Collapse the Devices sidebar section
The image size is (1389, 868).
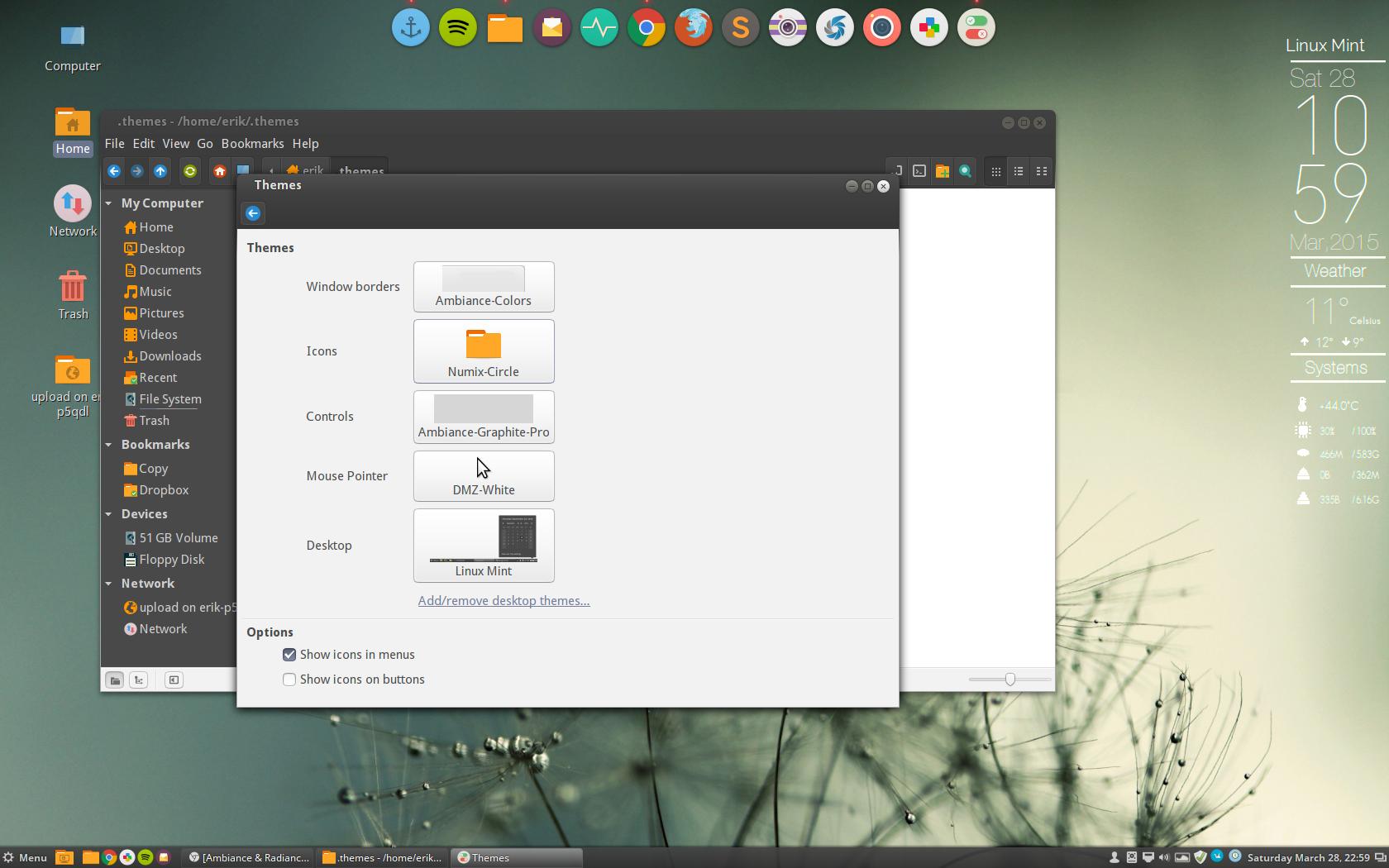[108, 514]
